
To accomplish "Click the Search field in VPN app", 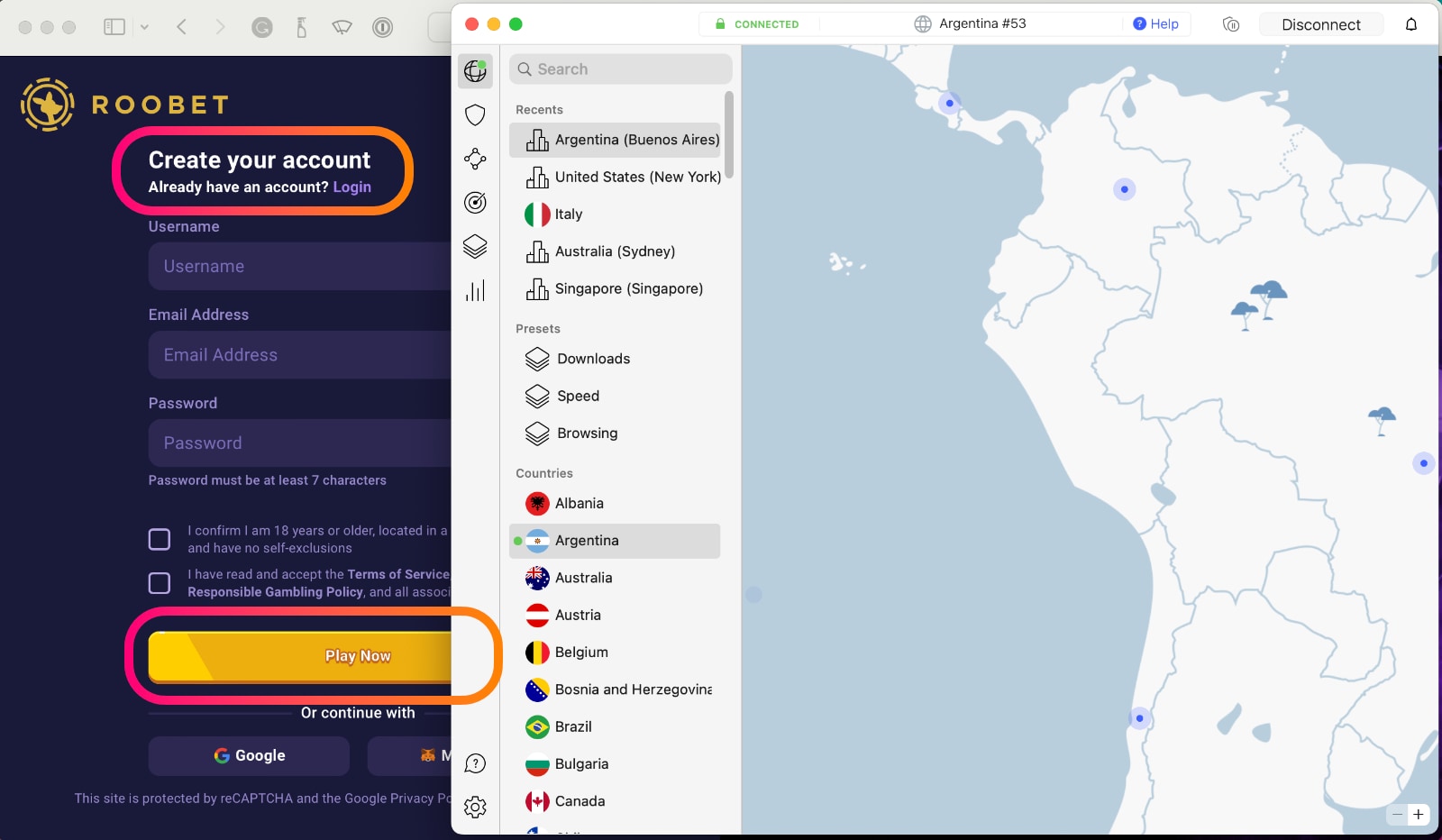I will click(621, 69).
